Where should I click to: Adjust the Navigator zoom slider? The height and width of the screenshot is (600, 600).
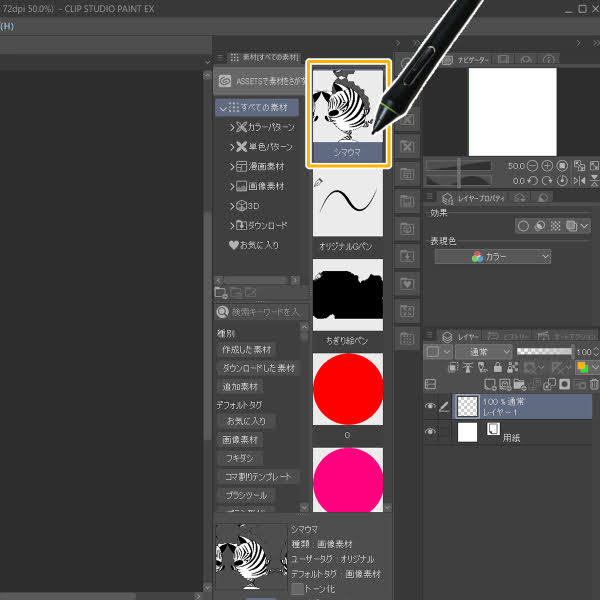tap(459, 166)
